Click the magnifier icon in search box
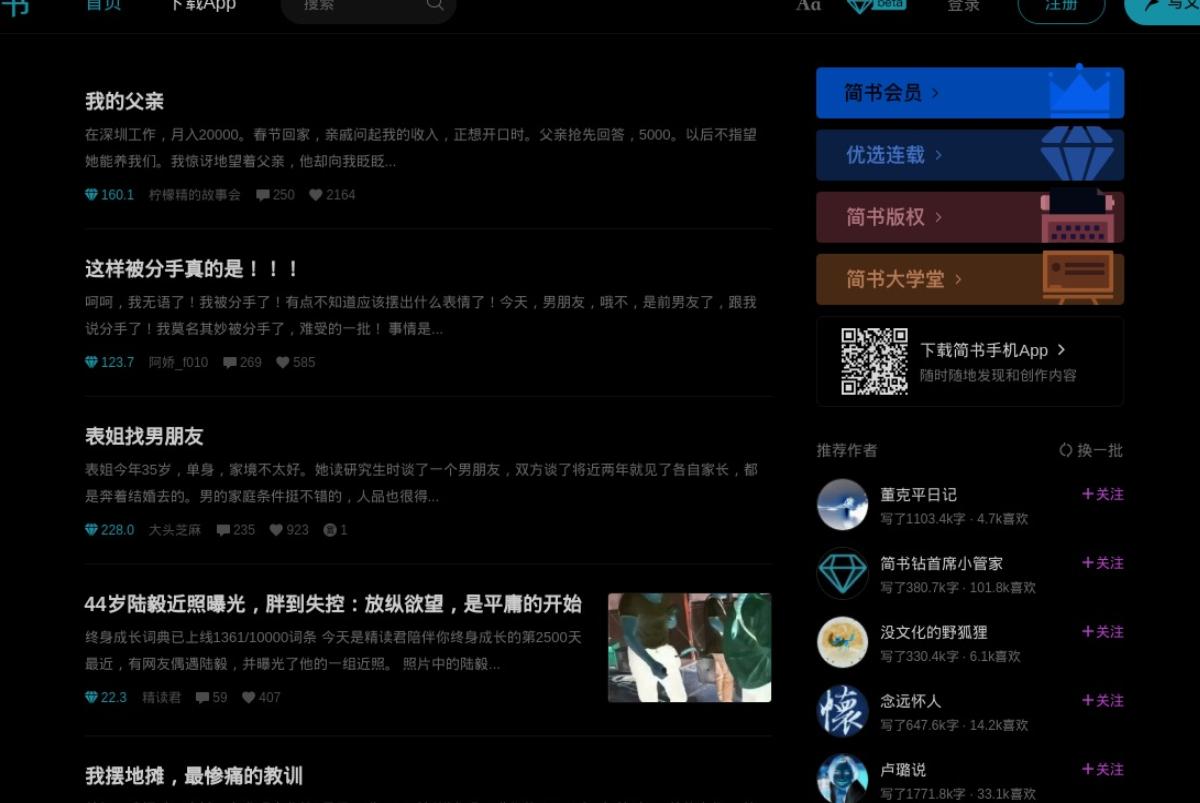Image resolution: width=1200 pixels, height=803 pixels. coord(435,4)
